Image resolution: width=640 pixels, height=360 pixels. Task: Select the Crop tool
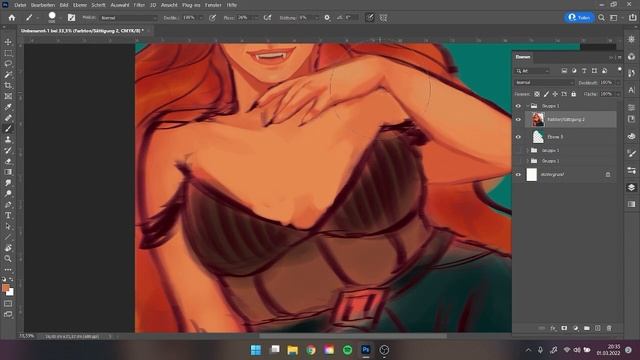[8, 85]
